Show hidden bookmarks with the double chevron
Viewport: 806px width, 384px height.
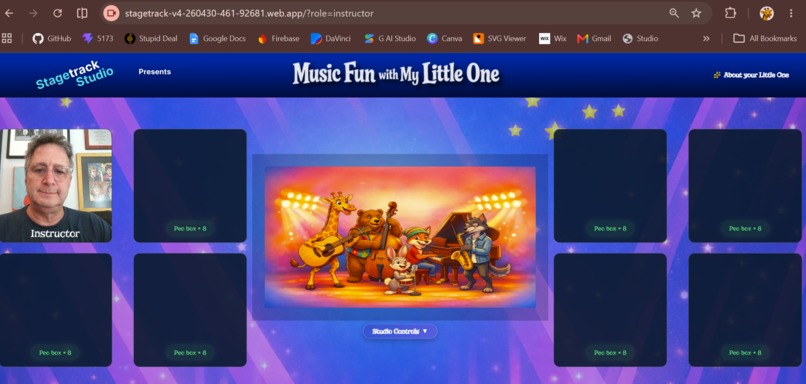point(706,39)
